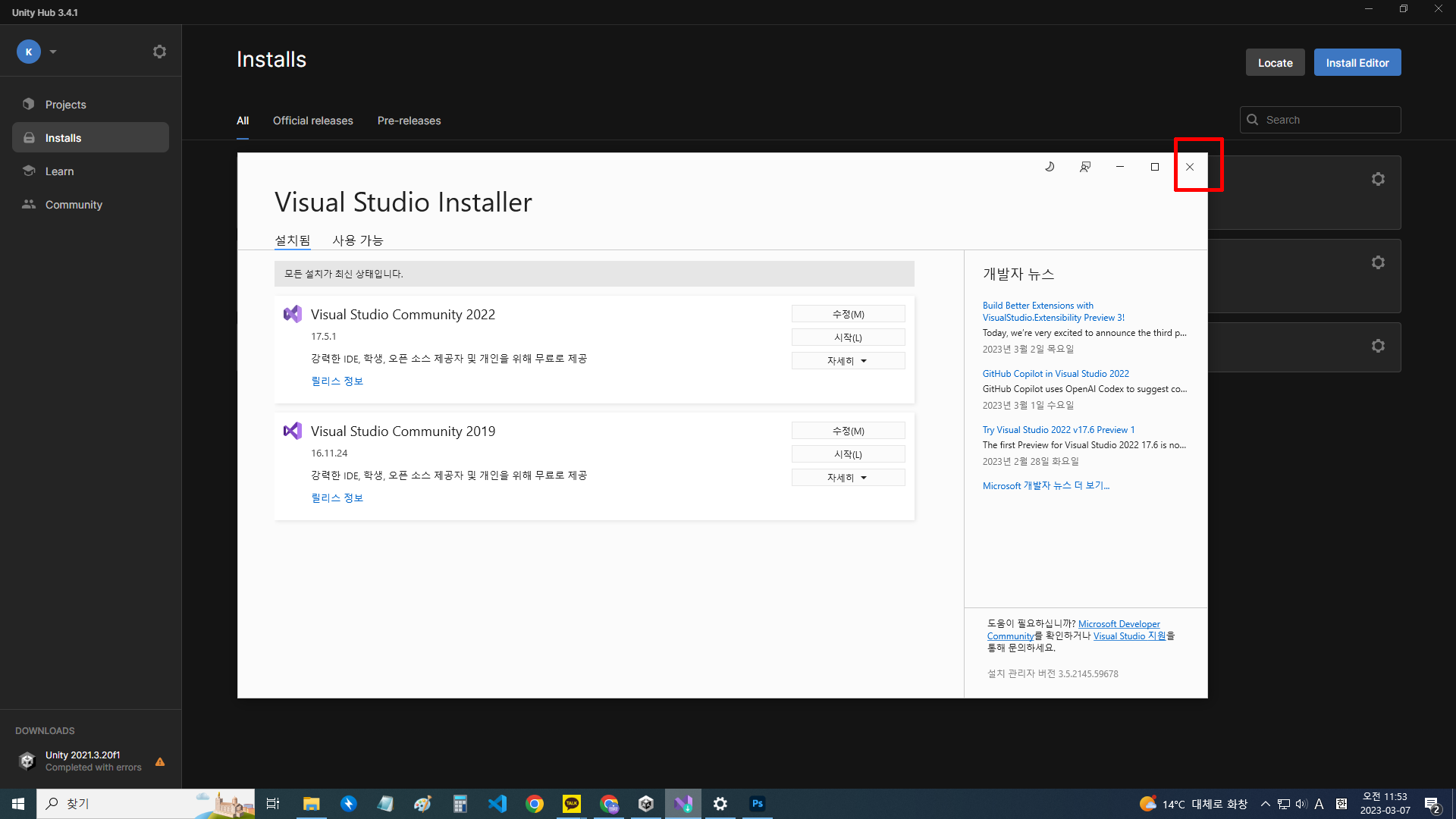Switch to the 사용 가능 tab
Image resolution: width=1456 pixels, height=819 pixels.
pos(358,240)
